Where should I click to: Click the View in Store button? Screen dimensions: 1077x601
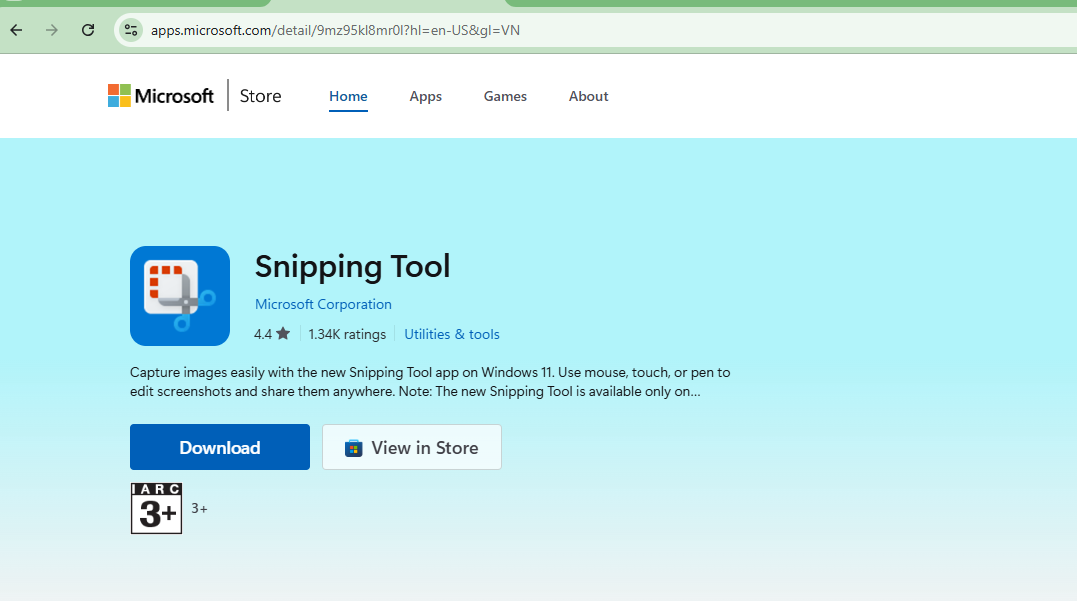point(412,447)
